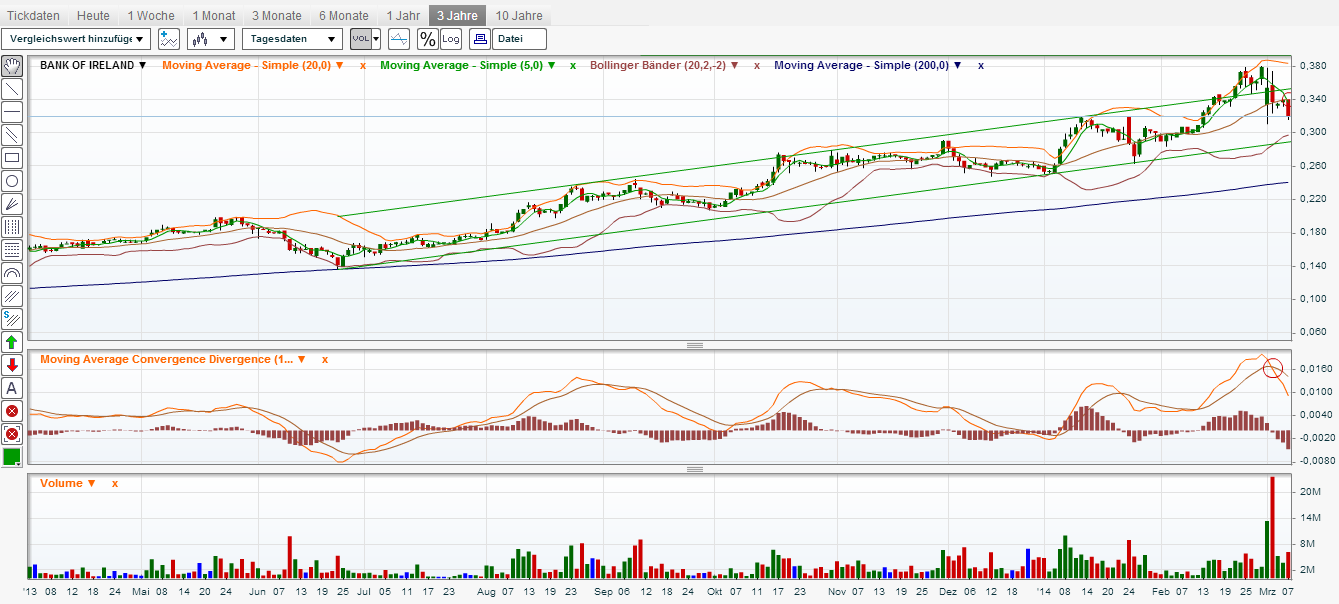The image size is (1339, 604).
Task: Switch to Tickdaten tab
Action: (34, 15)
